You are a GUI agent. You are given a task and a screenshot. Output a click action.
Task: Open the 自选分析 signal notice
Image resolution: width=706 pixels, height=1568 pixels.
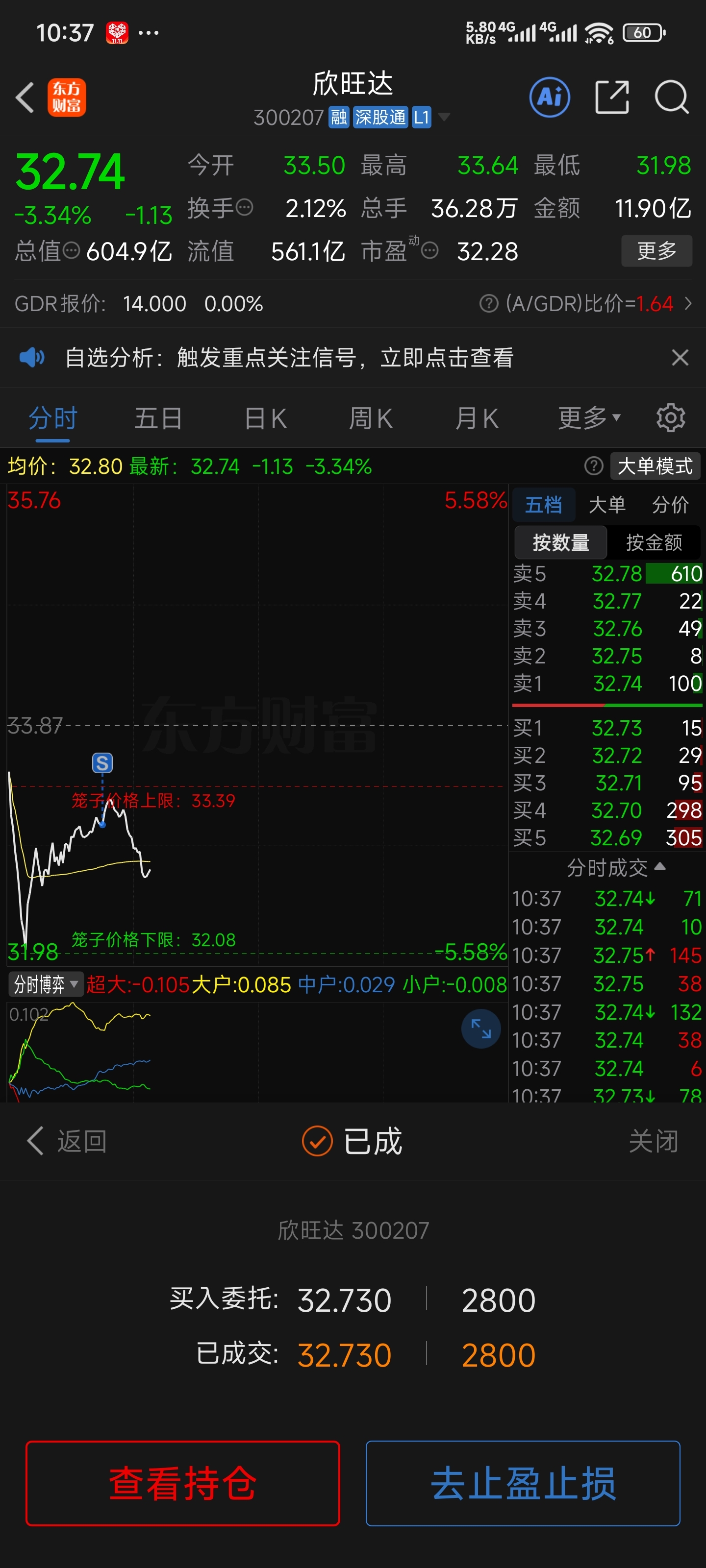pyautogui.click(x=289, y=357)
